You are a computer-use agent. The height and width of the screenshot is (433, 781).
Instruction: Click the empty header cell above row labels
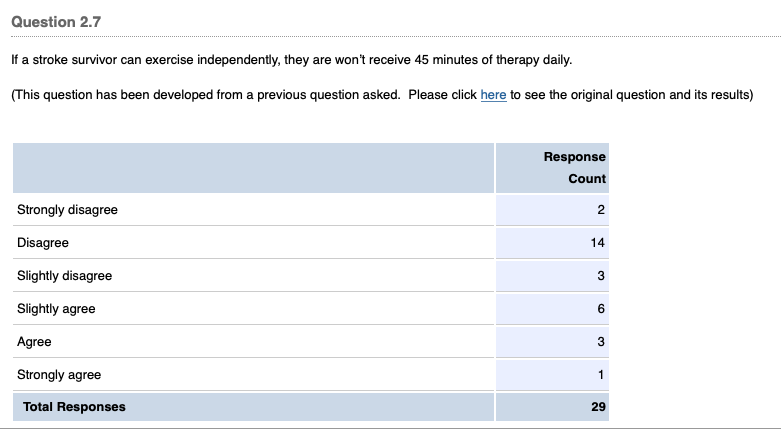(x=252, y=168)
